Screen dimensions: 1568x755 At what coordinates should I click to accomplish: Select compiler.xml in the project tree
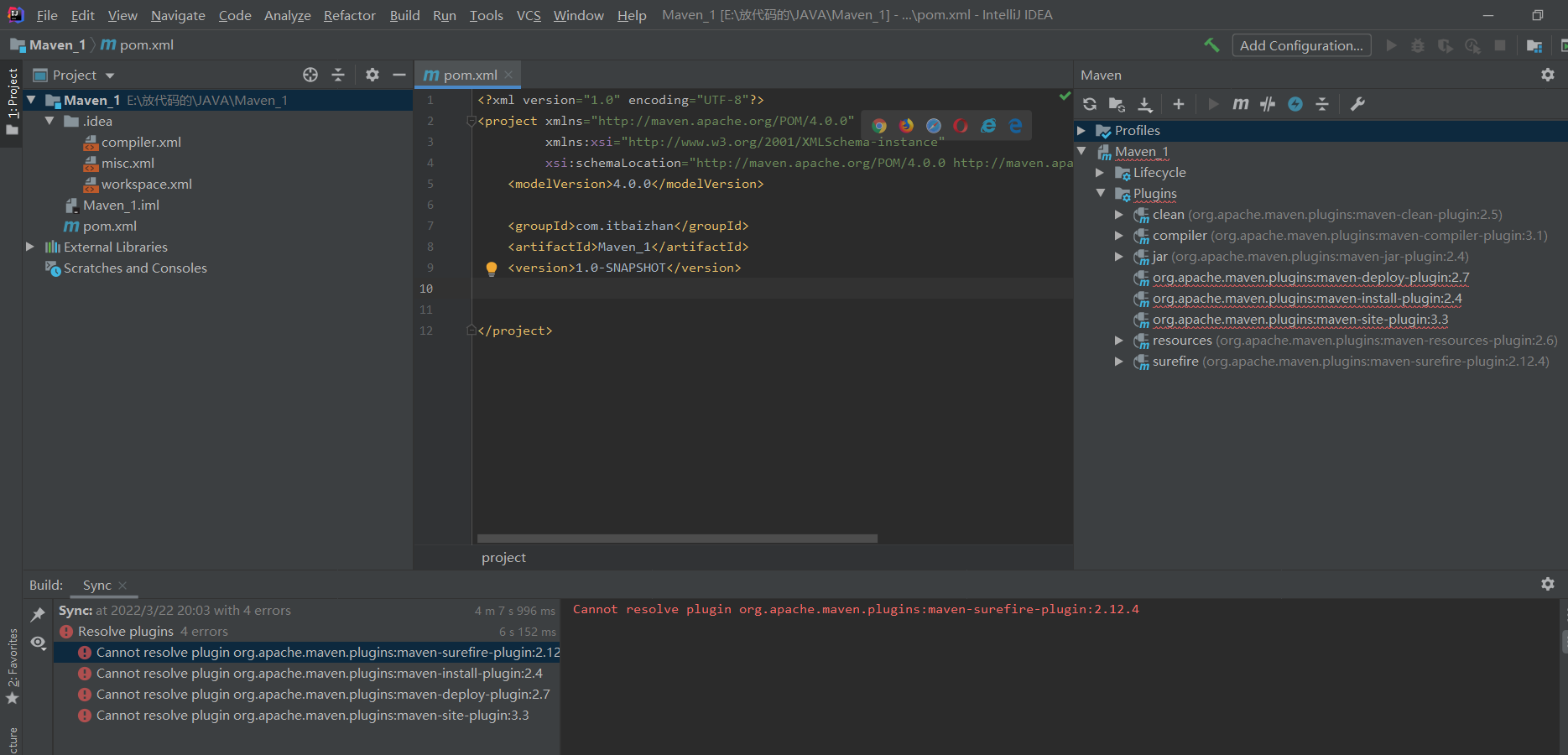coord(141,143)
